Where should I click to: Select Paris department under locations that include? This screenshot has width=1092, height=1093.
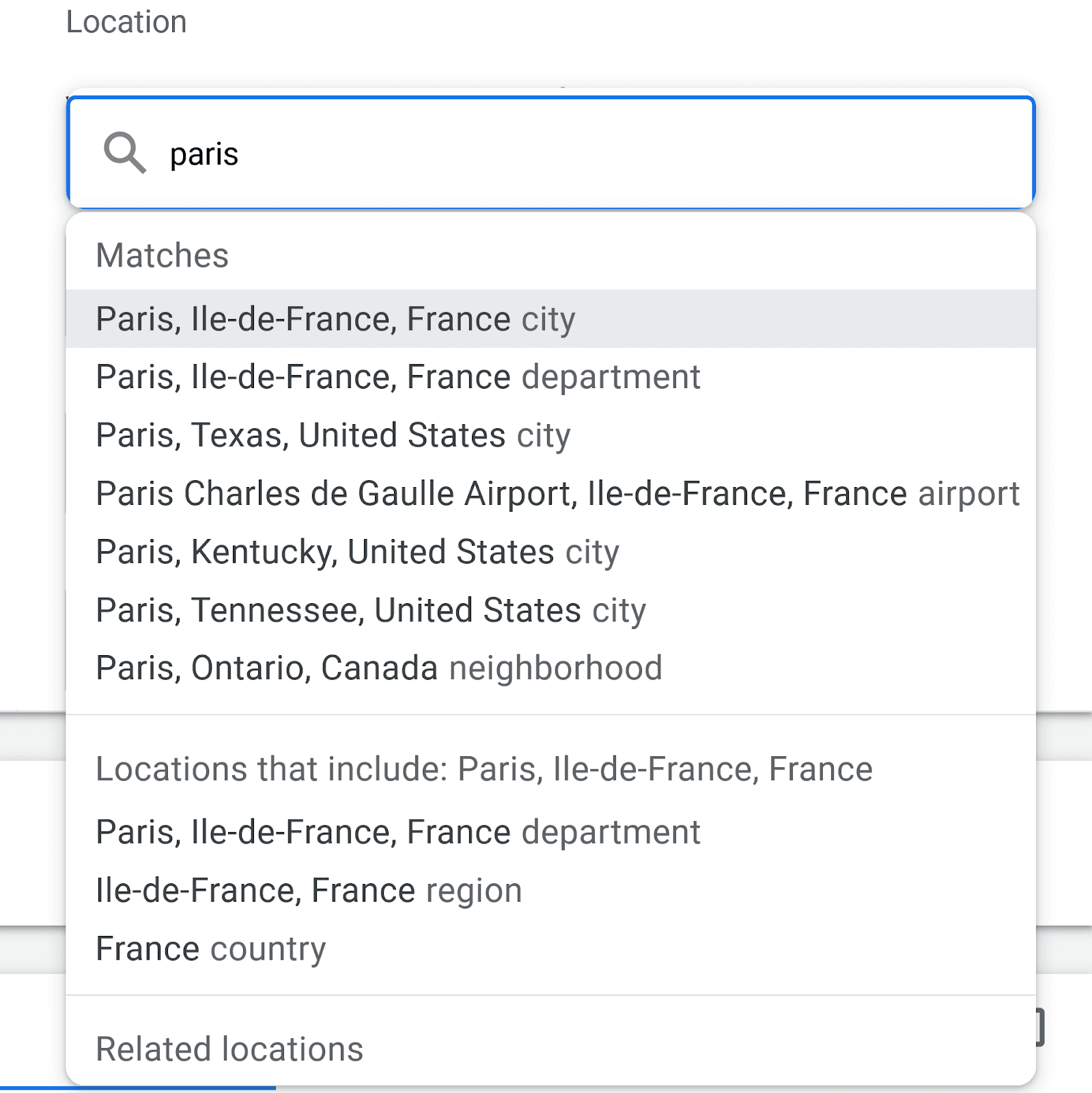pos(397,831)
